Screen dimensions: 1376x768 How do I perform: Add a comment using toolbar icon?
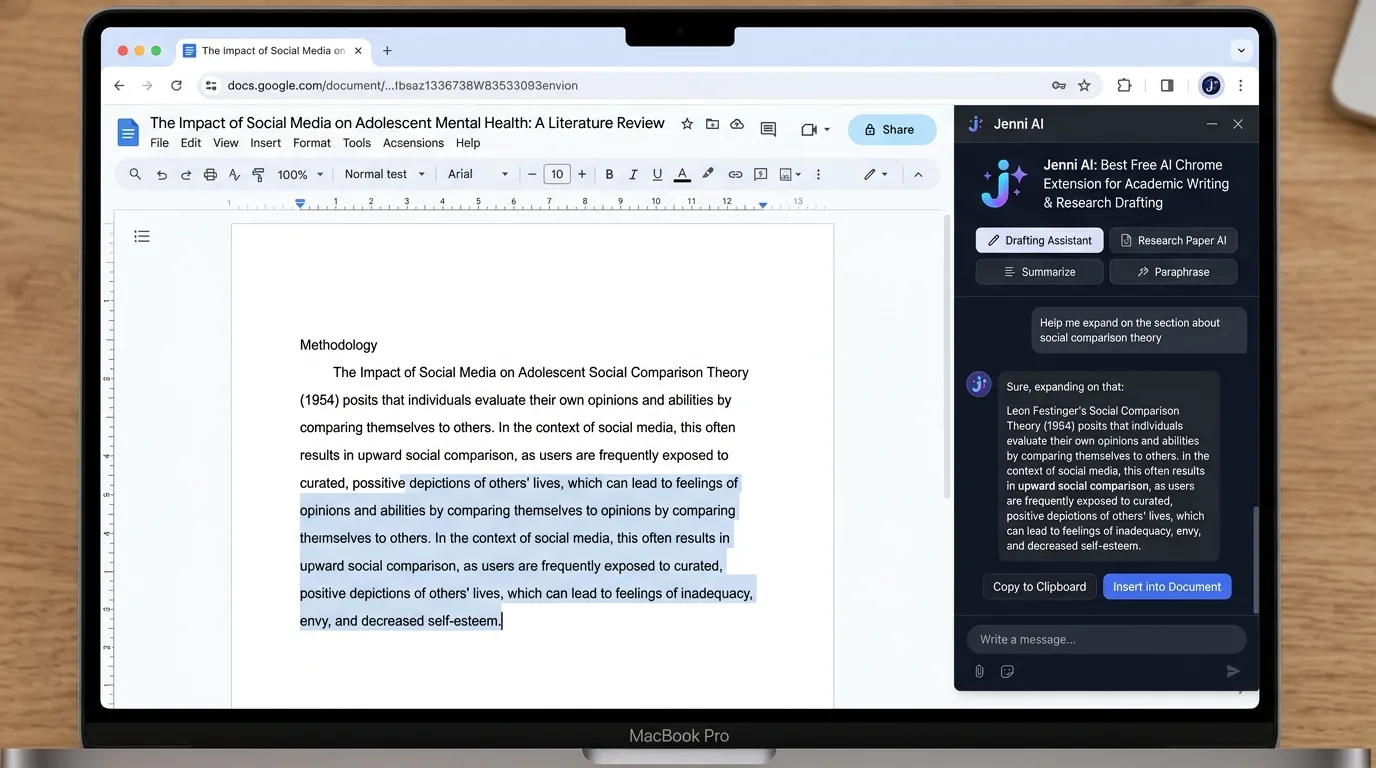click(x=760, y=174)
